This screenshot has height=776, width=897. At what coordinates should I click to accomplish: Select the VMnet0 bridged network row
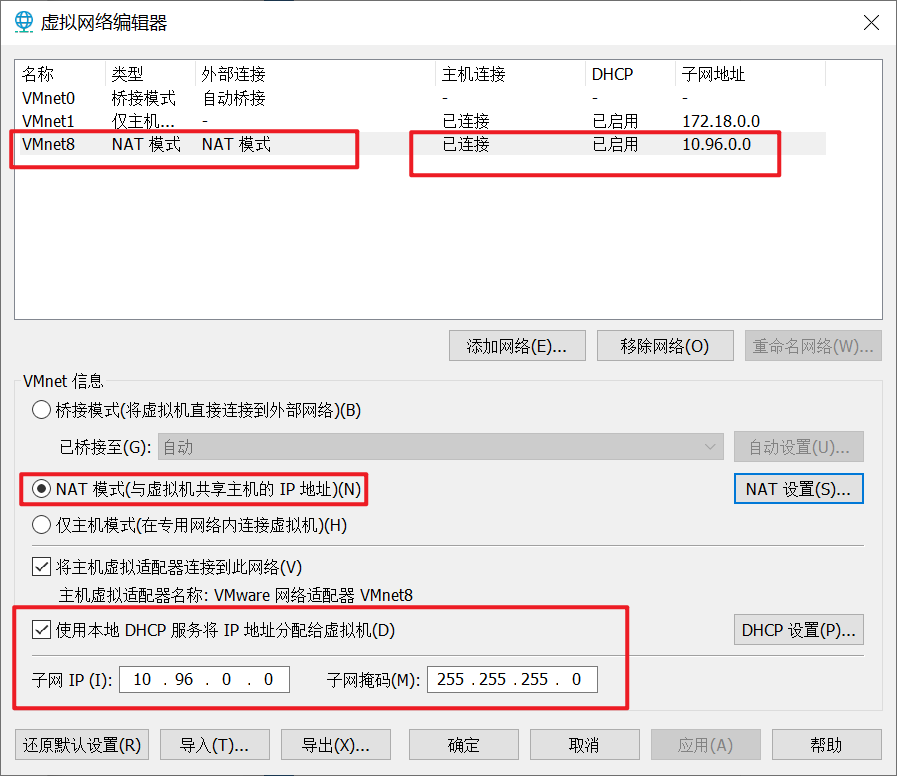coord(48,98)
